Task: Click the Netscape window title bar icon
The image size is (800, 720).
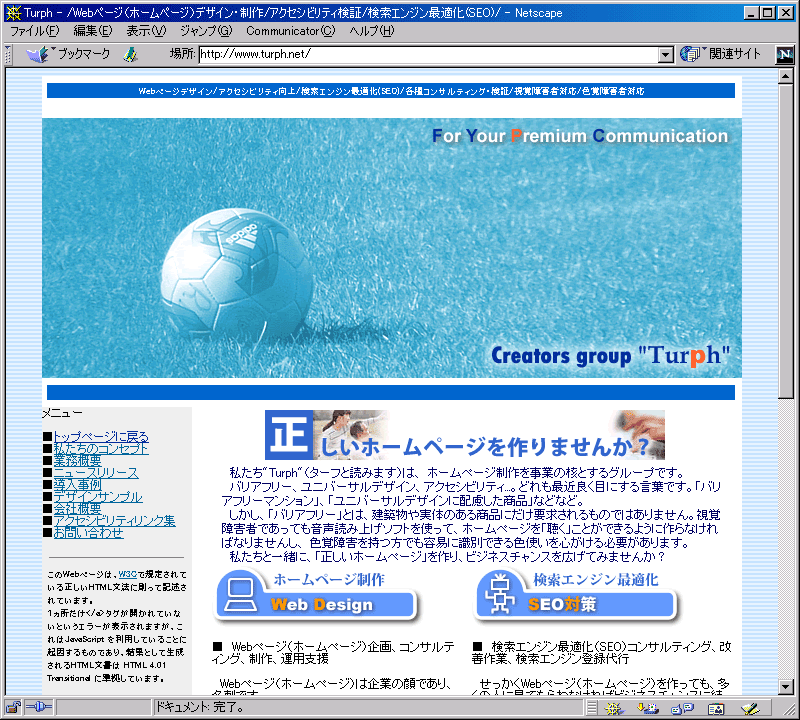Action: click(x=13, y=13)
